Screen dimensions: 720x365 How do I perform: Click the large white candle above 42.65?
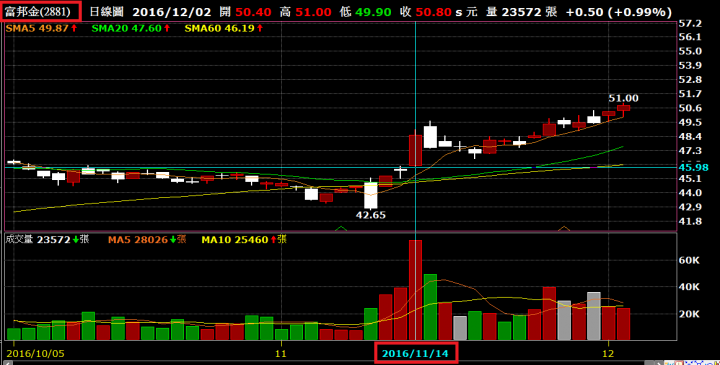371,195
